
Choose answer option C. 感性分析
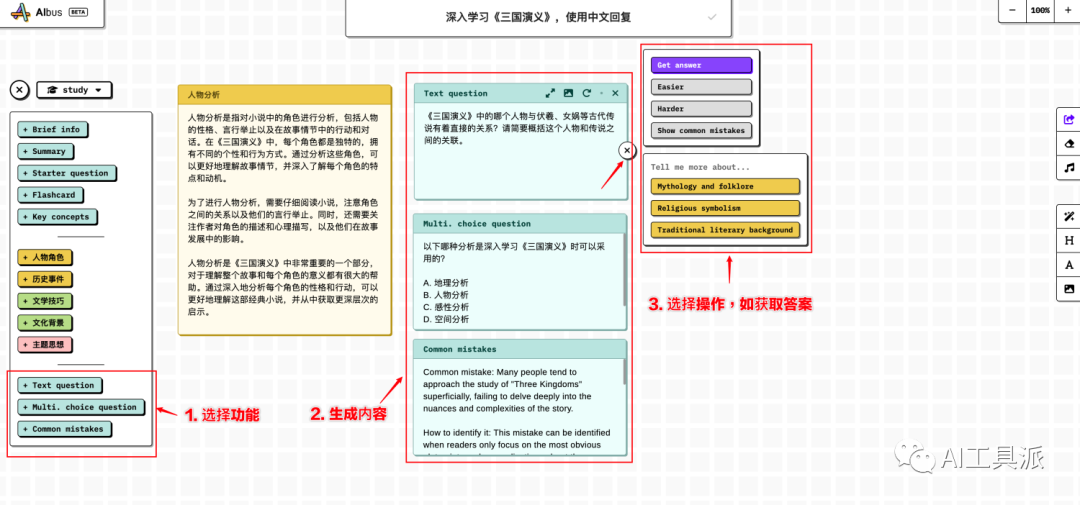446,307
